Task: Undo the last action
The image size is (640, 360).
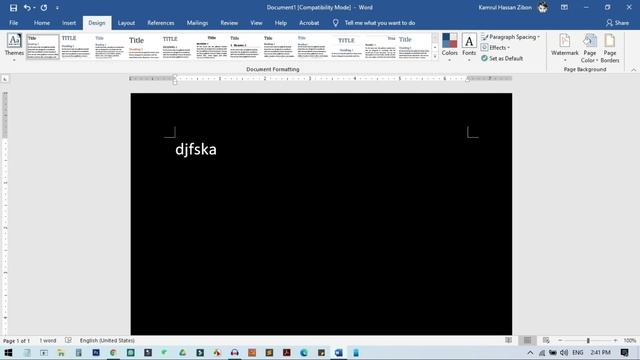Action: click(x=27, y=7)
